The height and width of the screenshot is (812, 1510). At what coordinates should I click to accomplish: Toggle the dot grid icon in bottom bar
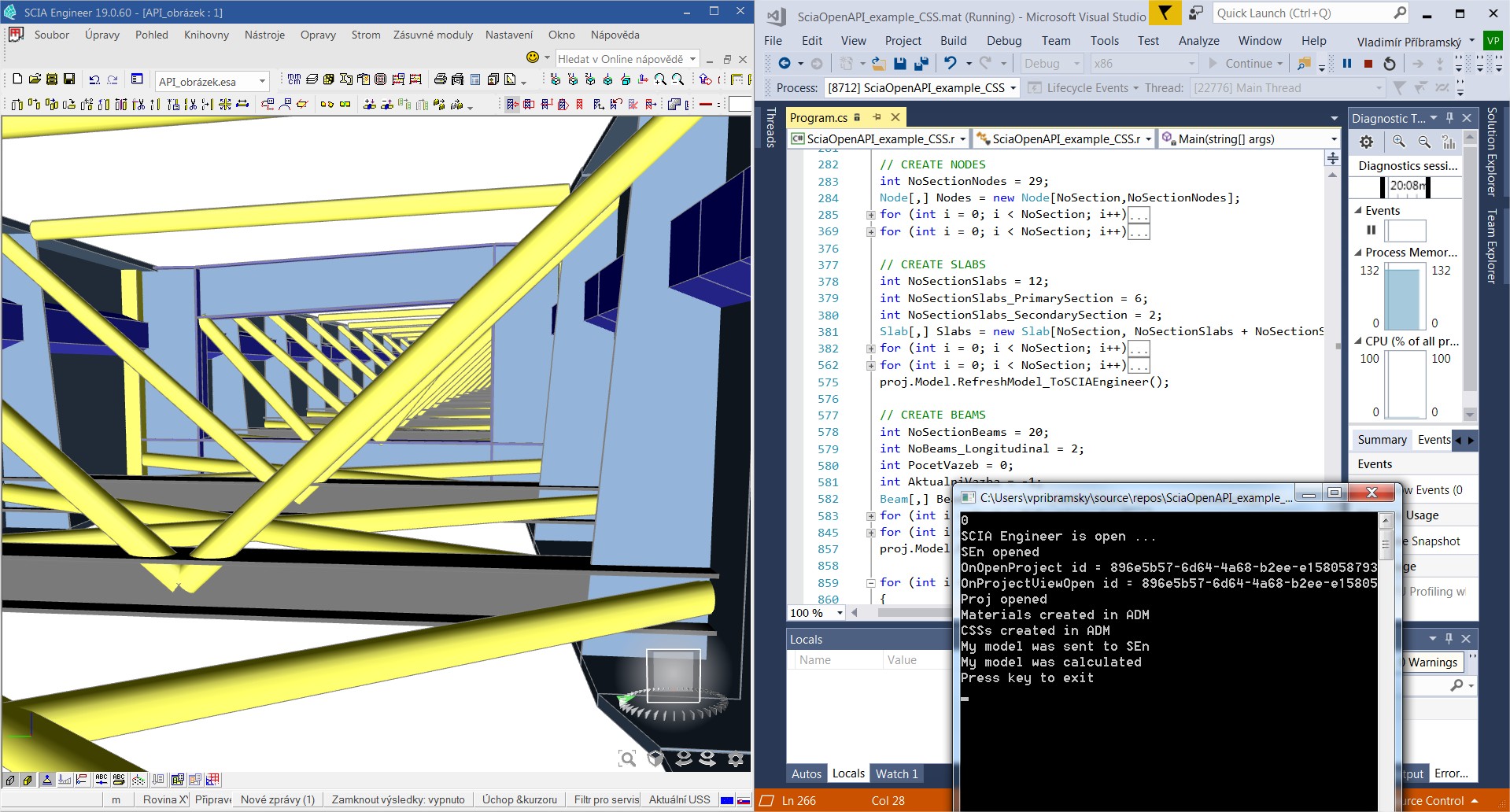tap(138, 780)
